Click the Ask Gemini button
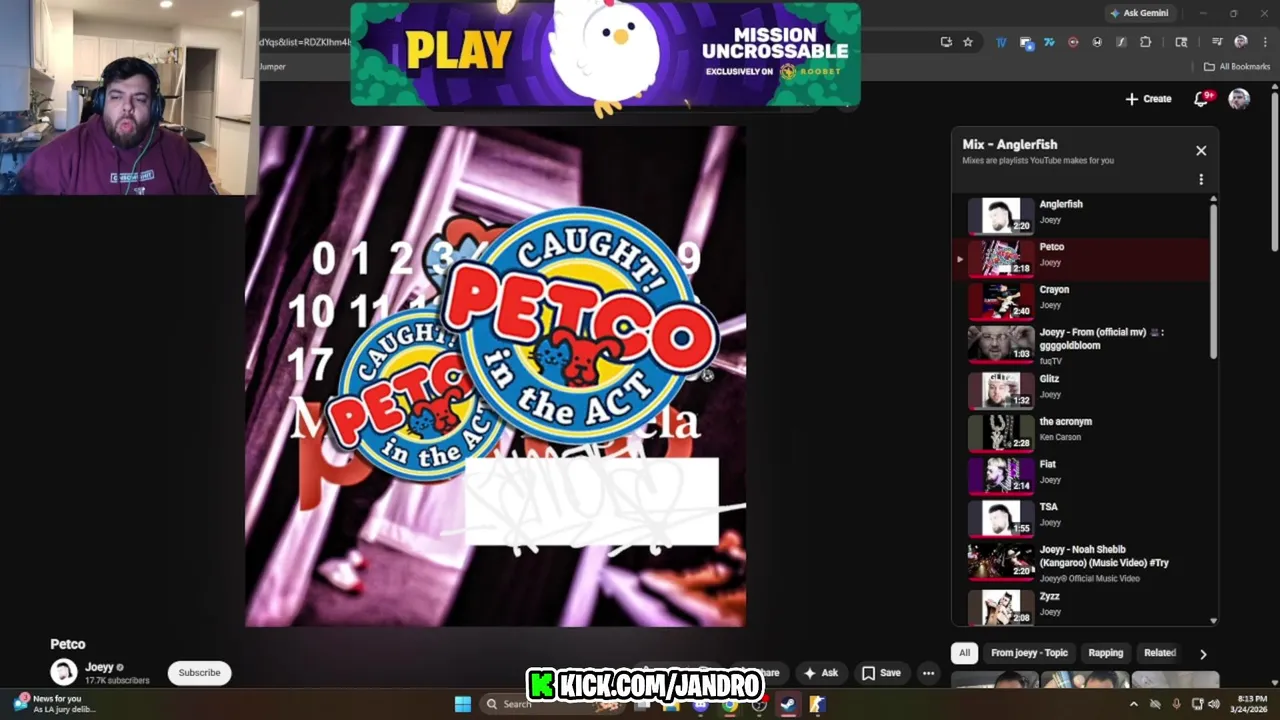Viewport: 1280px width, 720px height. (x=1138, y=13)
